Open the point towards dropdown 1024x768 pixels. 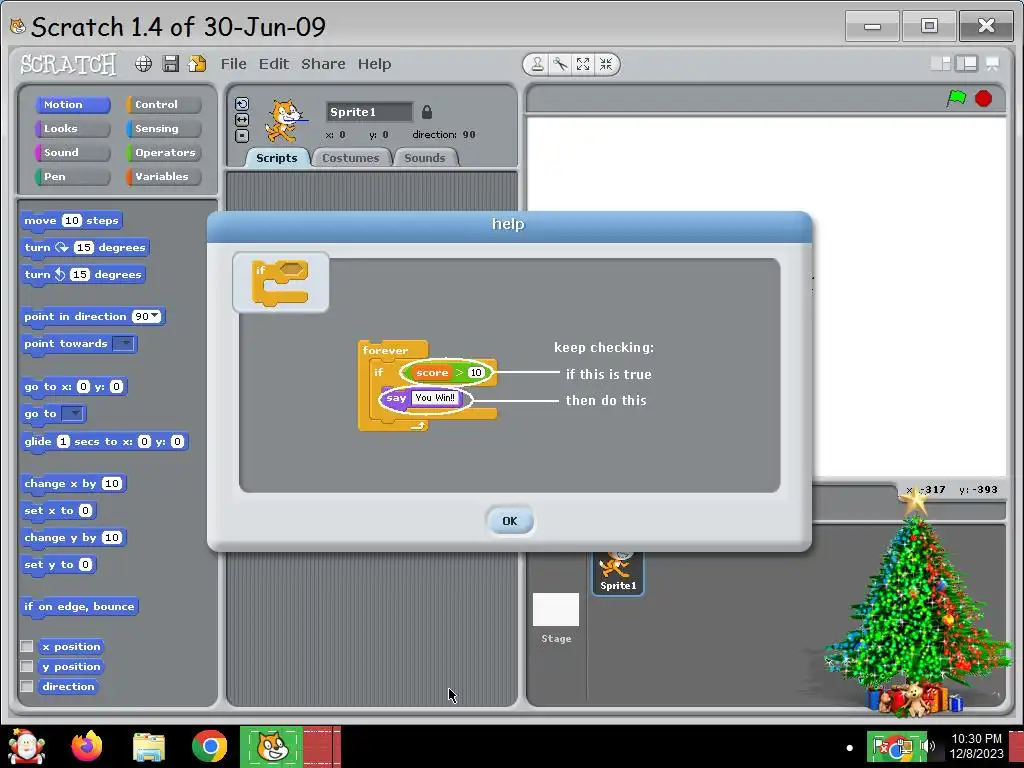123,344
